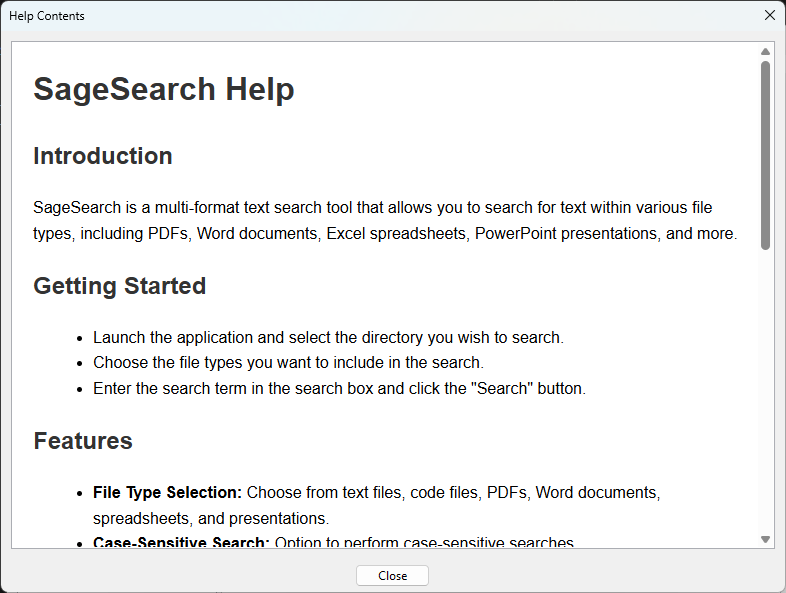The height and width of the screenshot is (593, 786).
Task: Click the vertical scrollbar thumb
Action: [765, 155]
